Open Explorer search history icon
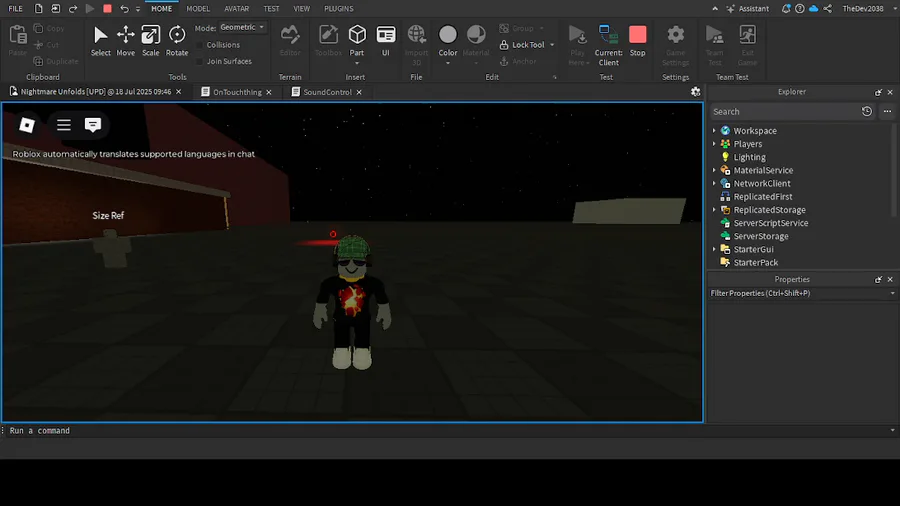The width and height of the screenshot is (900, 506). click(867, 111)
